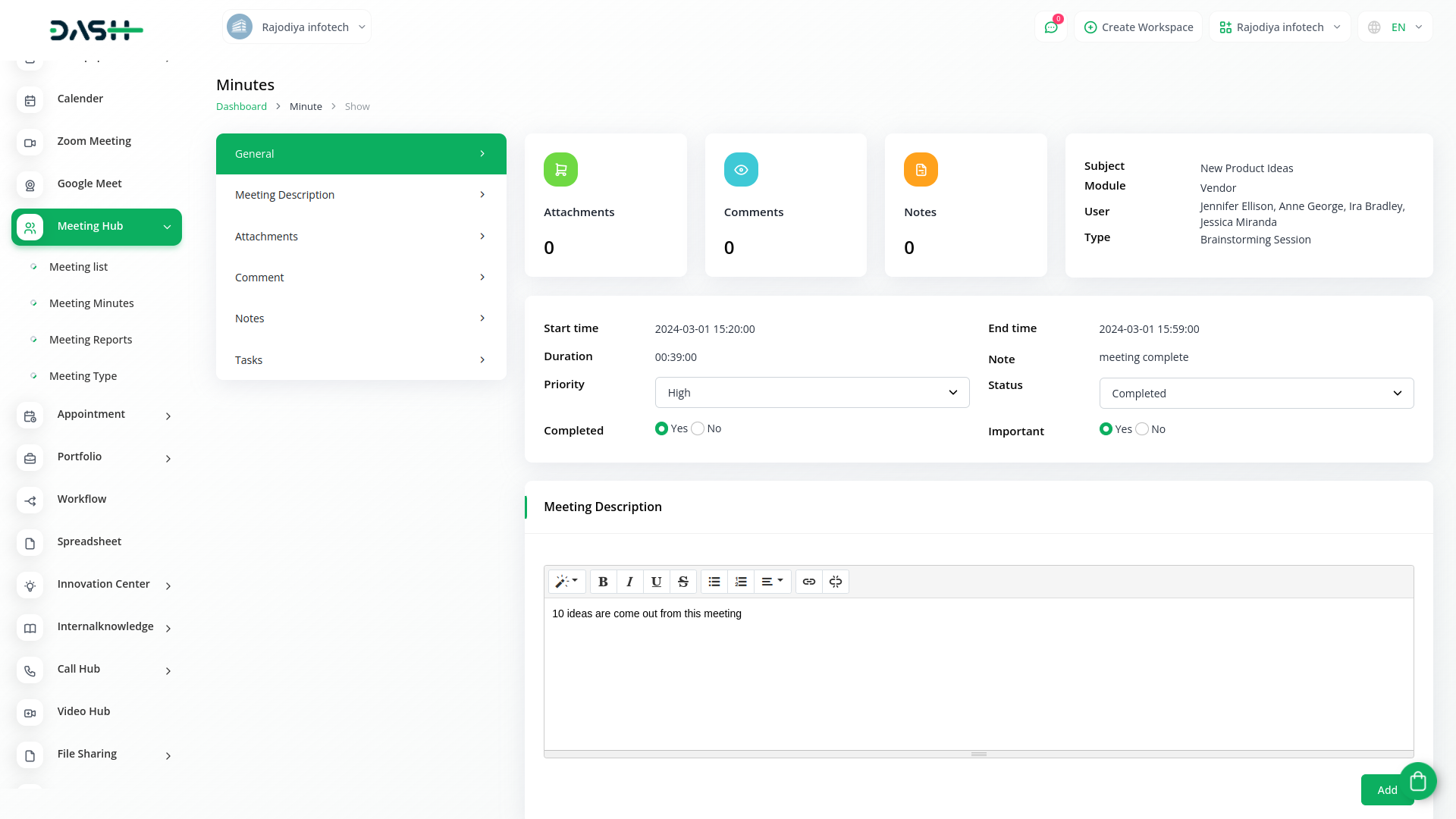The image size is (1456, 819).
Task: Apply underline formatting in editor
Action: point(656,582)
